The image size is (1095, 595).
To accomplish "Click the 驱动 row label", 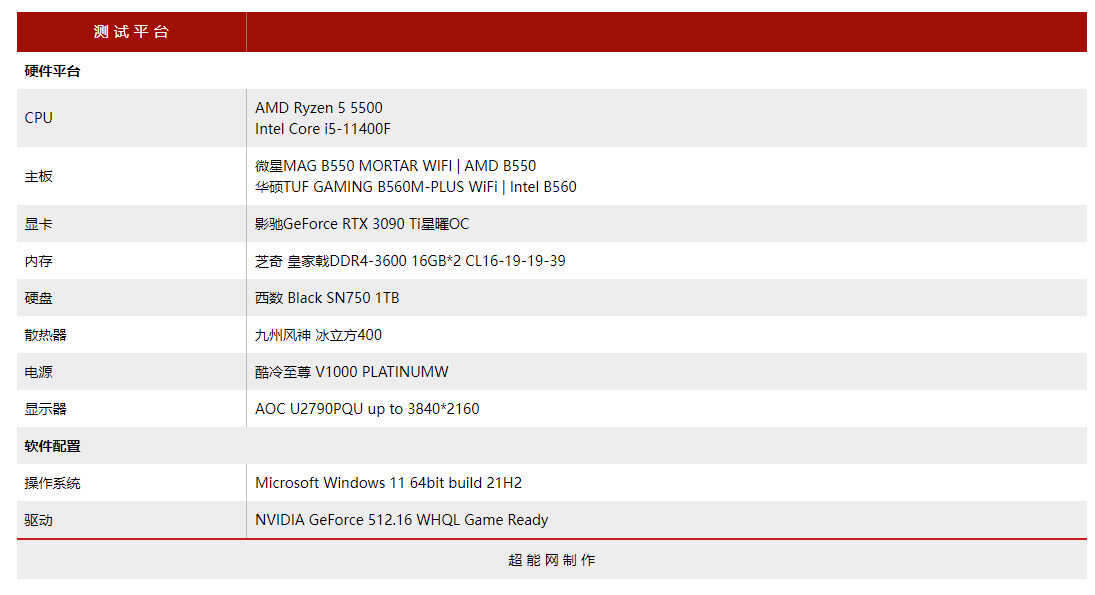I will tap(38, 520).
